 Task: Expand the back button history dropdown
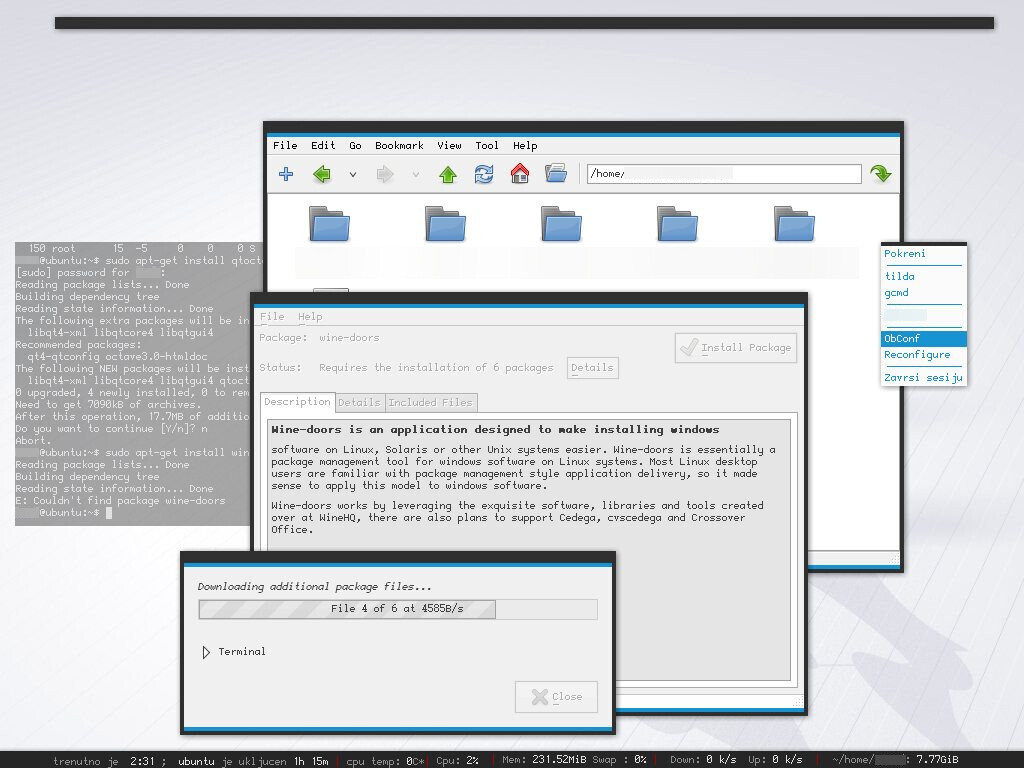pyautogui.click(x=353, y=173)
